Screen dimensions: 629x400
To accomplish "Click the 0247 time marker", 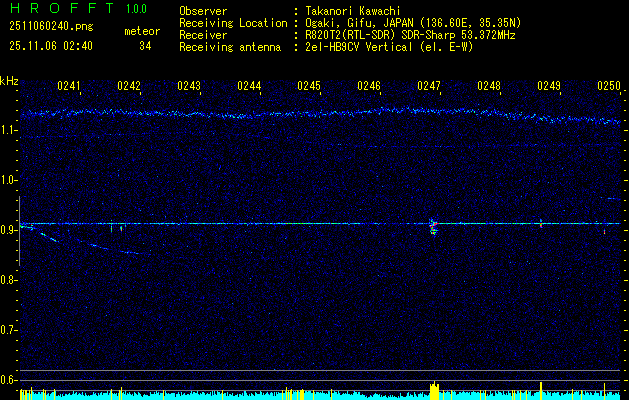I will [429, 86].
